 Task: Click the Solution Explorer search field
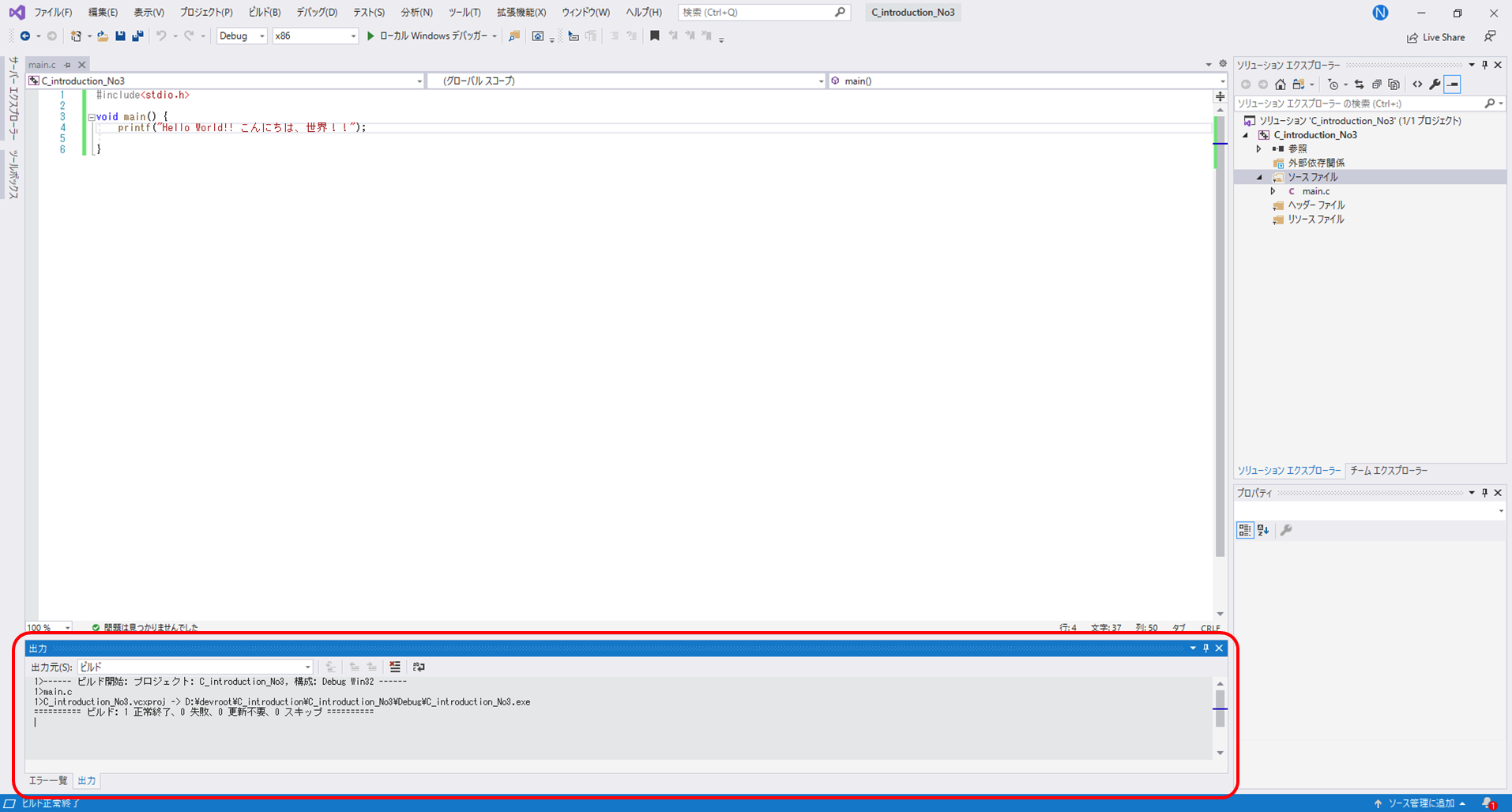tap(1359, 103)
